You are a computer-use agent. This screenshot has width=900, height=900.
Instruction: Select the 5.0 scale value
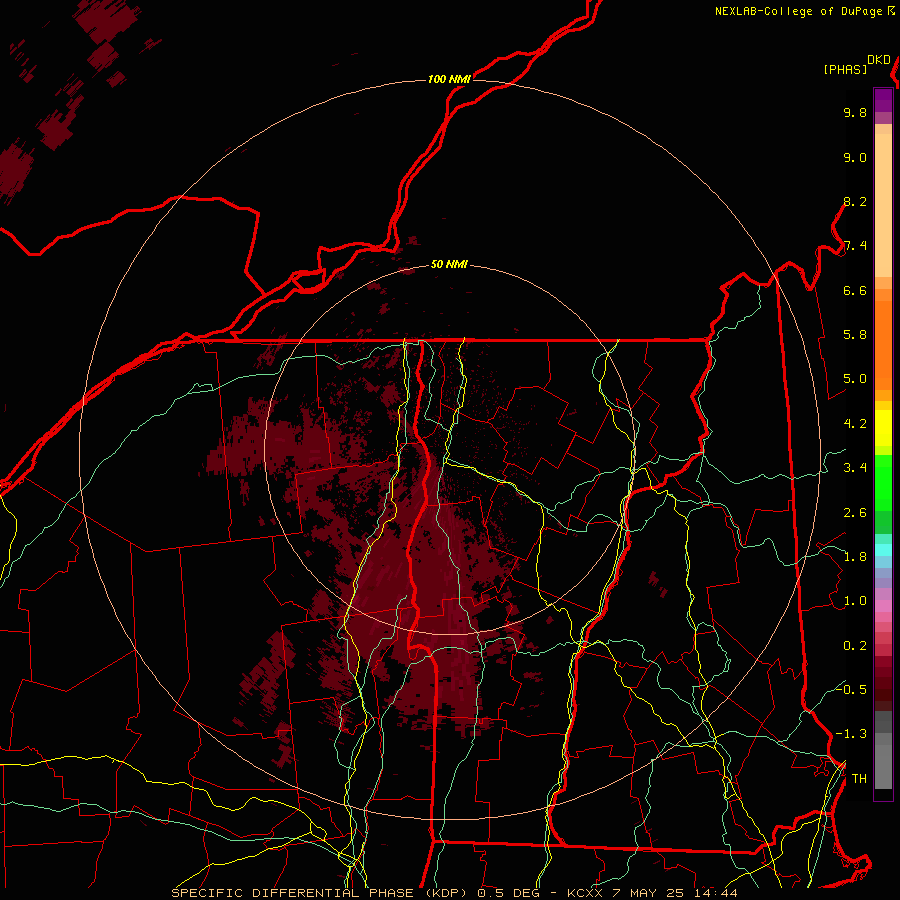point(855,379)
